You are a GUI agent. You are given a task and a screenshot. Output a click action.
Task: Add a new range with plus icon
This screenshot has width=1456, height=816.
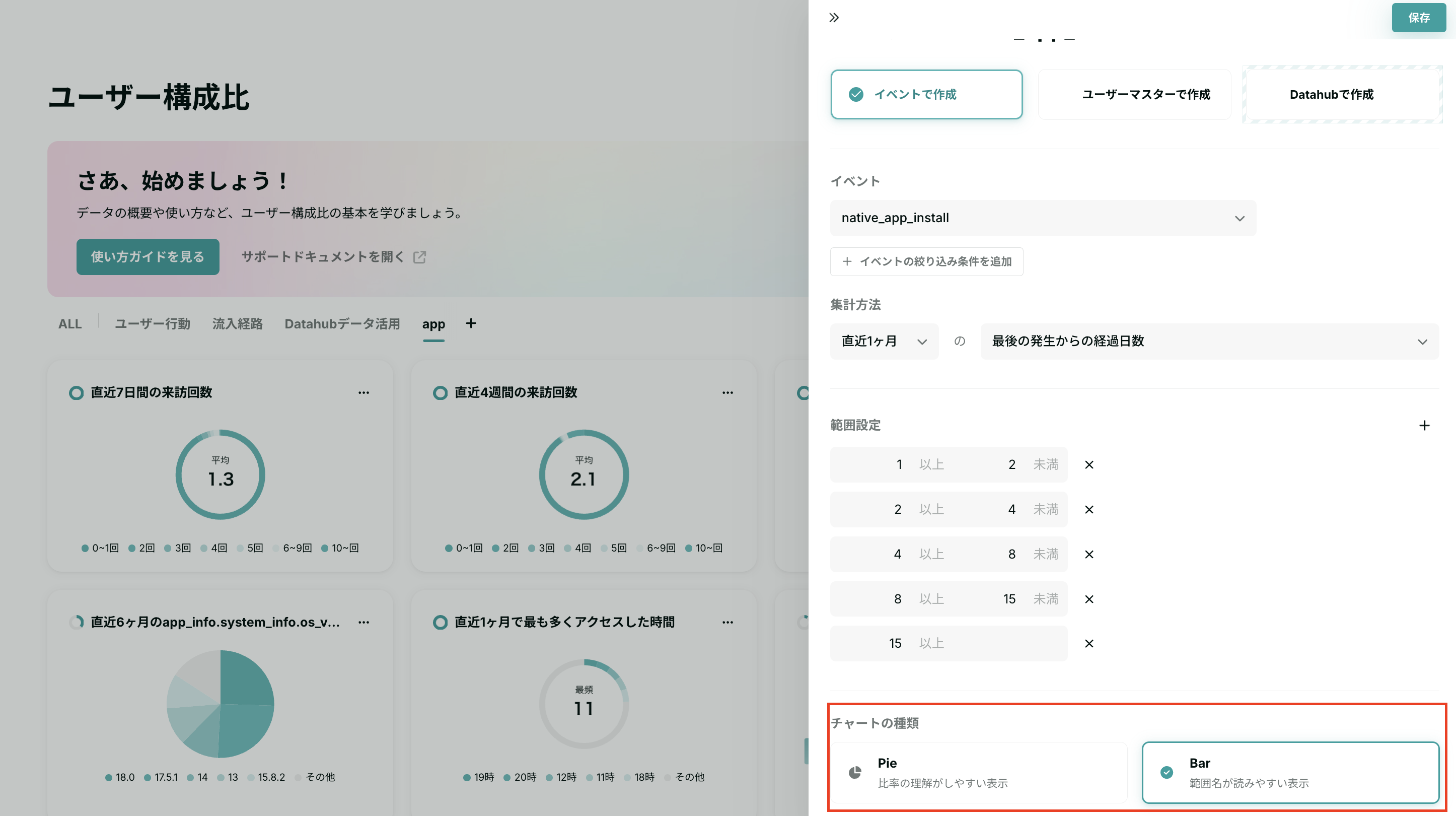[x=1424, y=425]
